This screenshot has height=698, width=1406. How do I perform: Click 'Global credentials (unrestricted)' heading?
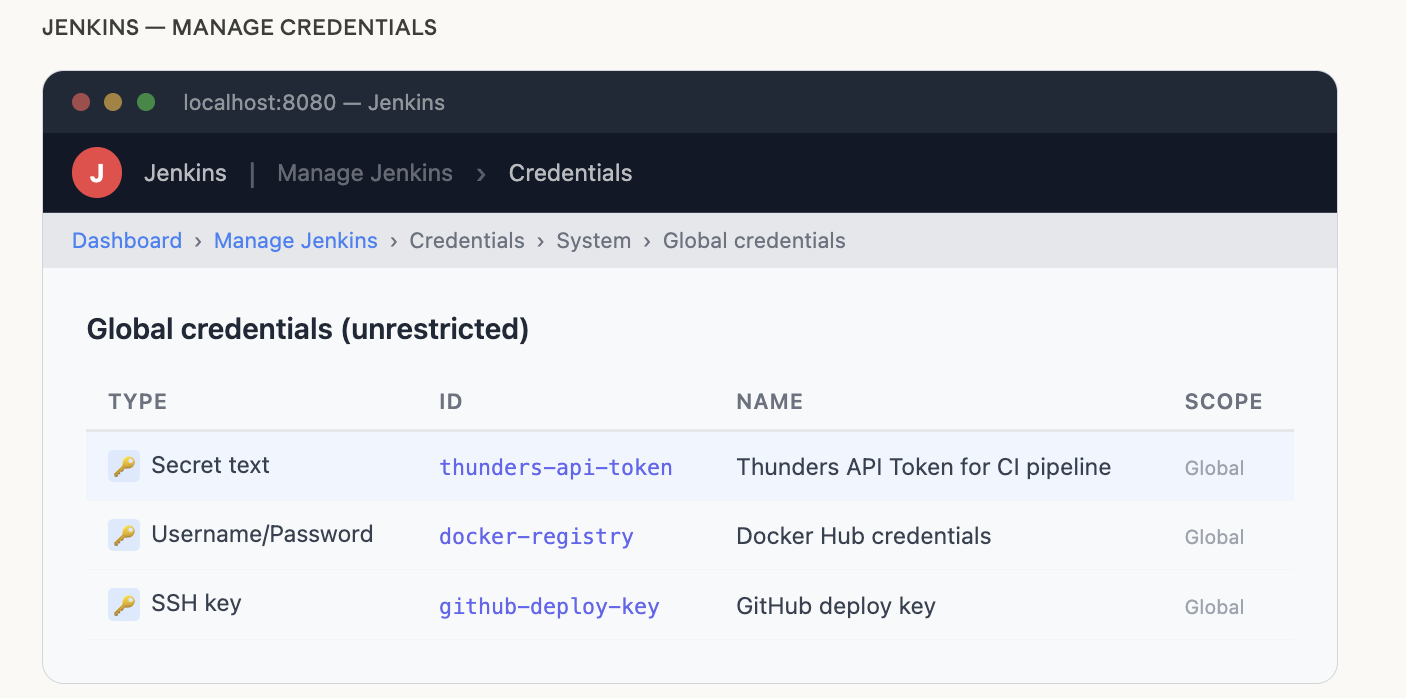point(308,329)
